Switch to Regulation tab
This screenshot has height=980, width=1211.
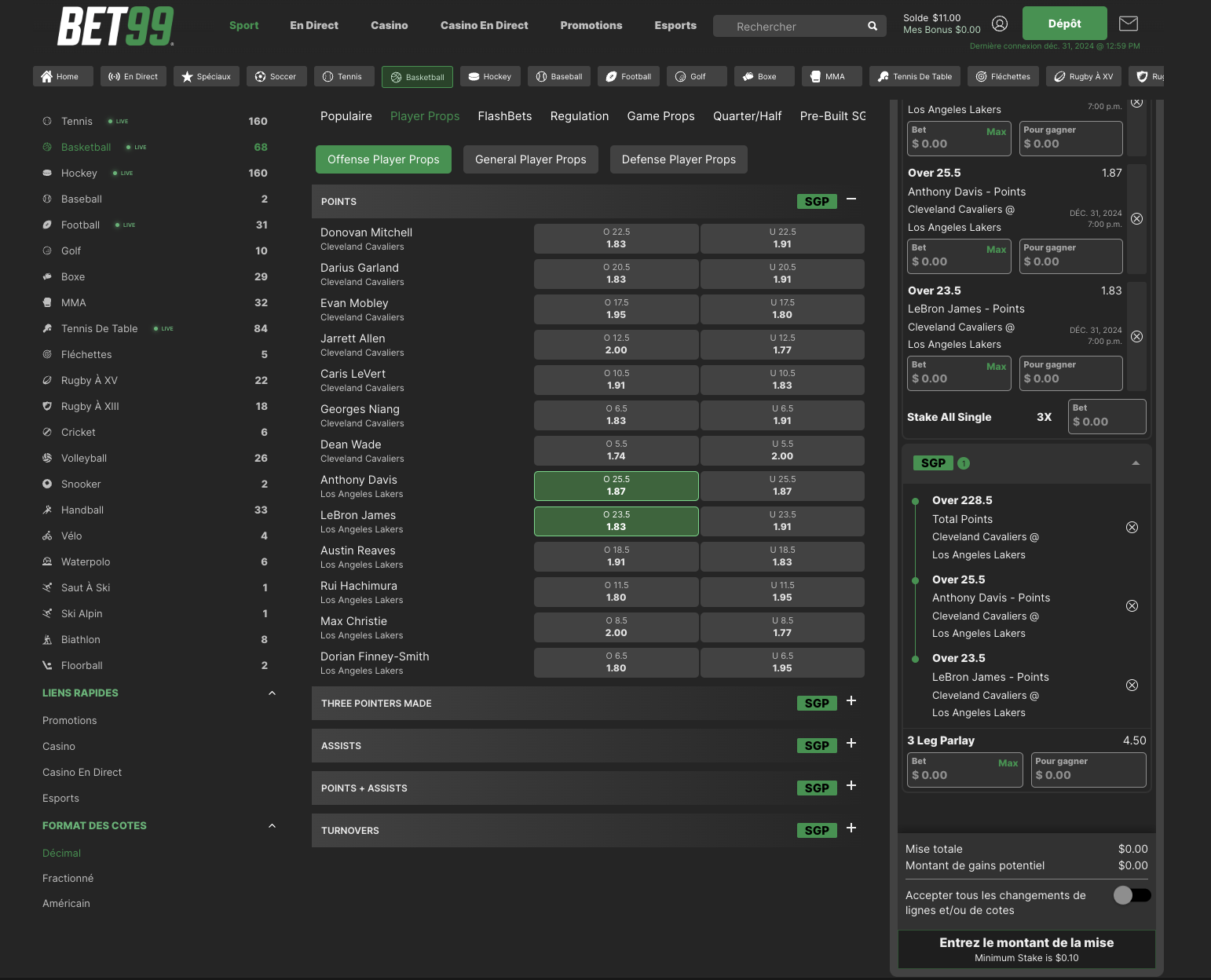(x=580, y=116)
